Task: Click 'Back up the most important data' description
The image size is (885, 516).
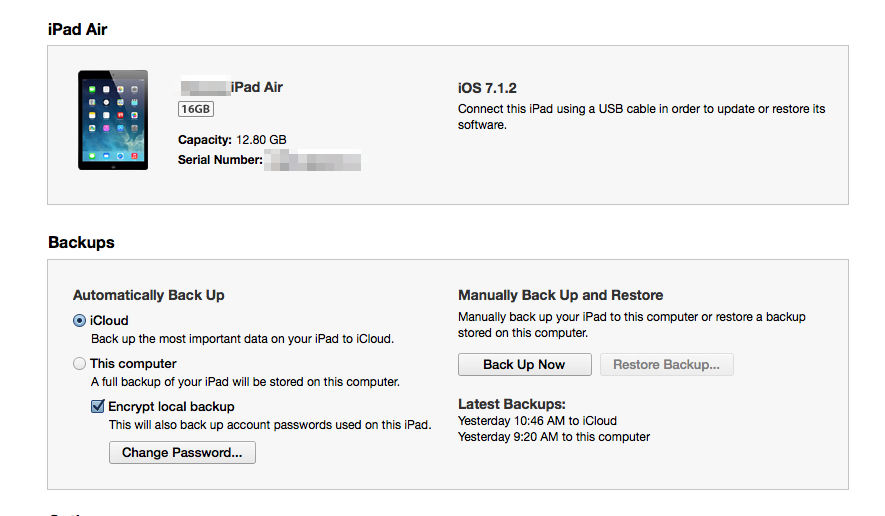Action: point(243,339)
